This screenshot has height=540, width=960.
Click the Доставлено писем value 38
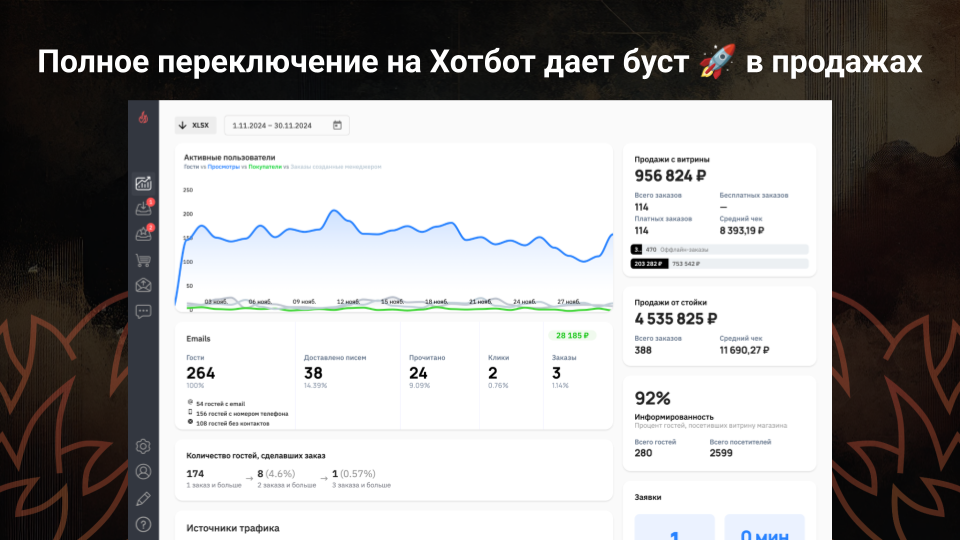(313, 373)
